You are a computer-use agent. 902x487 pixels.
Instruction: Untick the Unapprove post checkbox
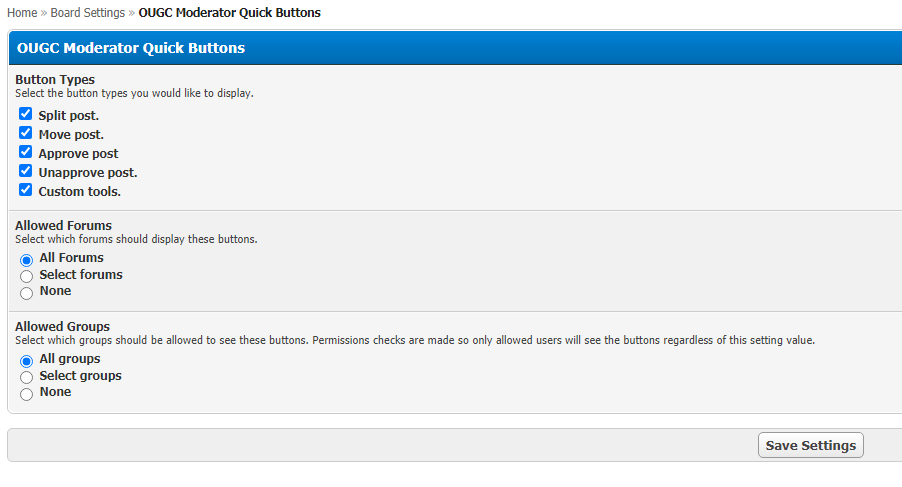[26, 171]
